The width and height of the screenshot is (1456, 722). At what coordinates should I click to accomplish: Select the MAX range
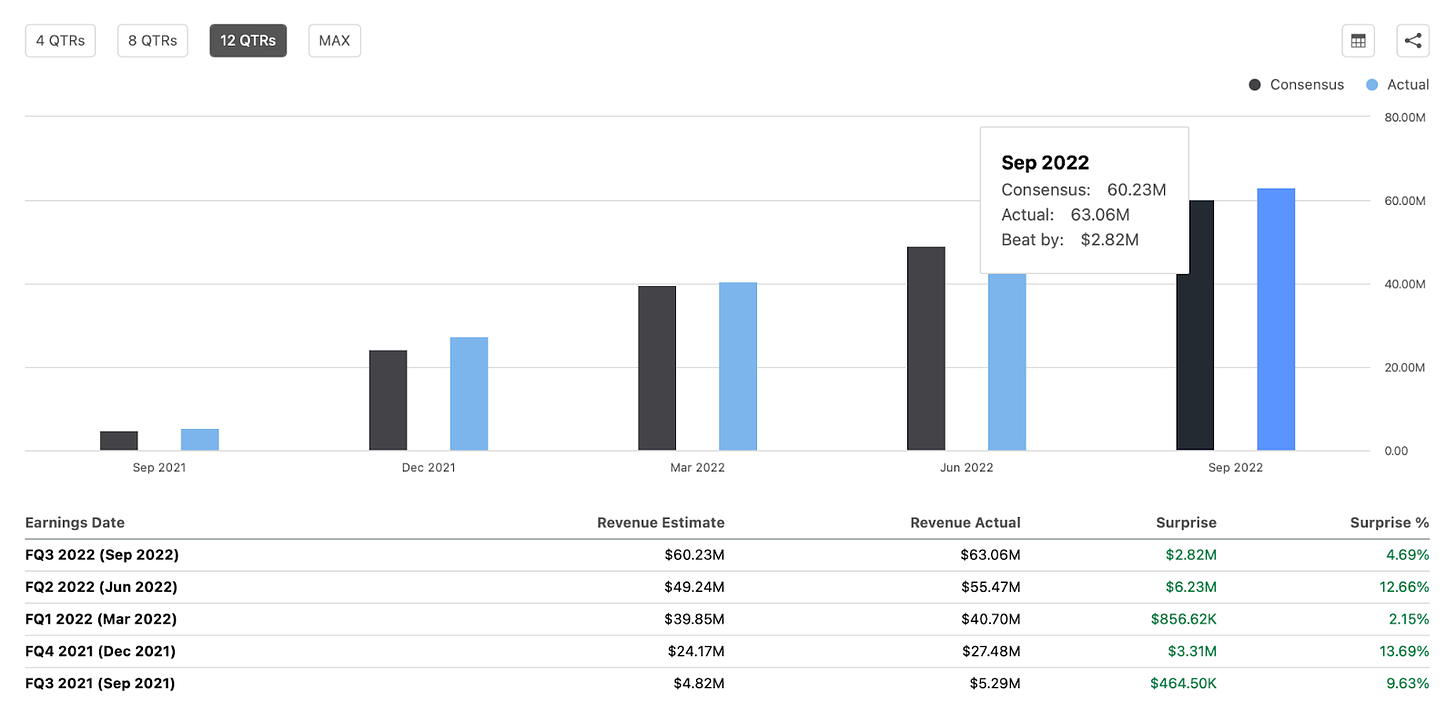[x=334, y=41]
